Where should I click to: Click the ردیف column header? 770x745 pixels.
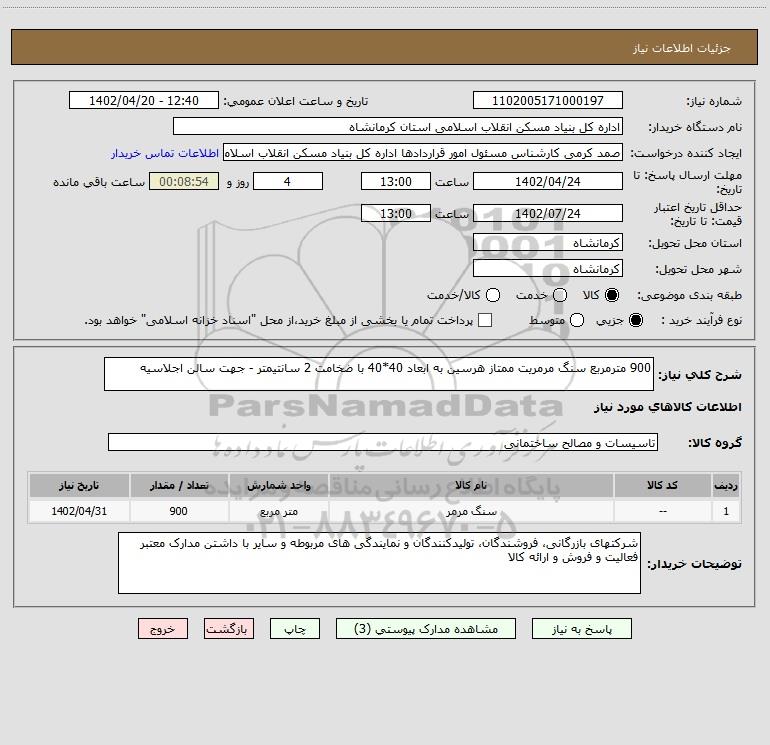tap(726, 485)
